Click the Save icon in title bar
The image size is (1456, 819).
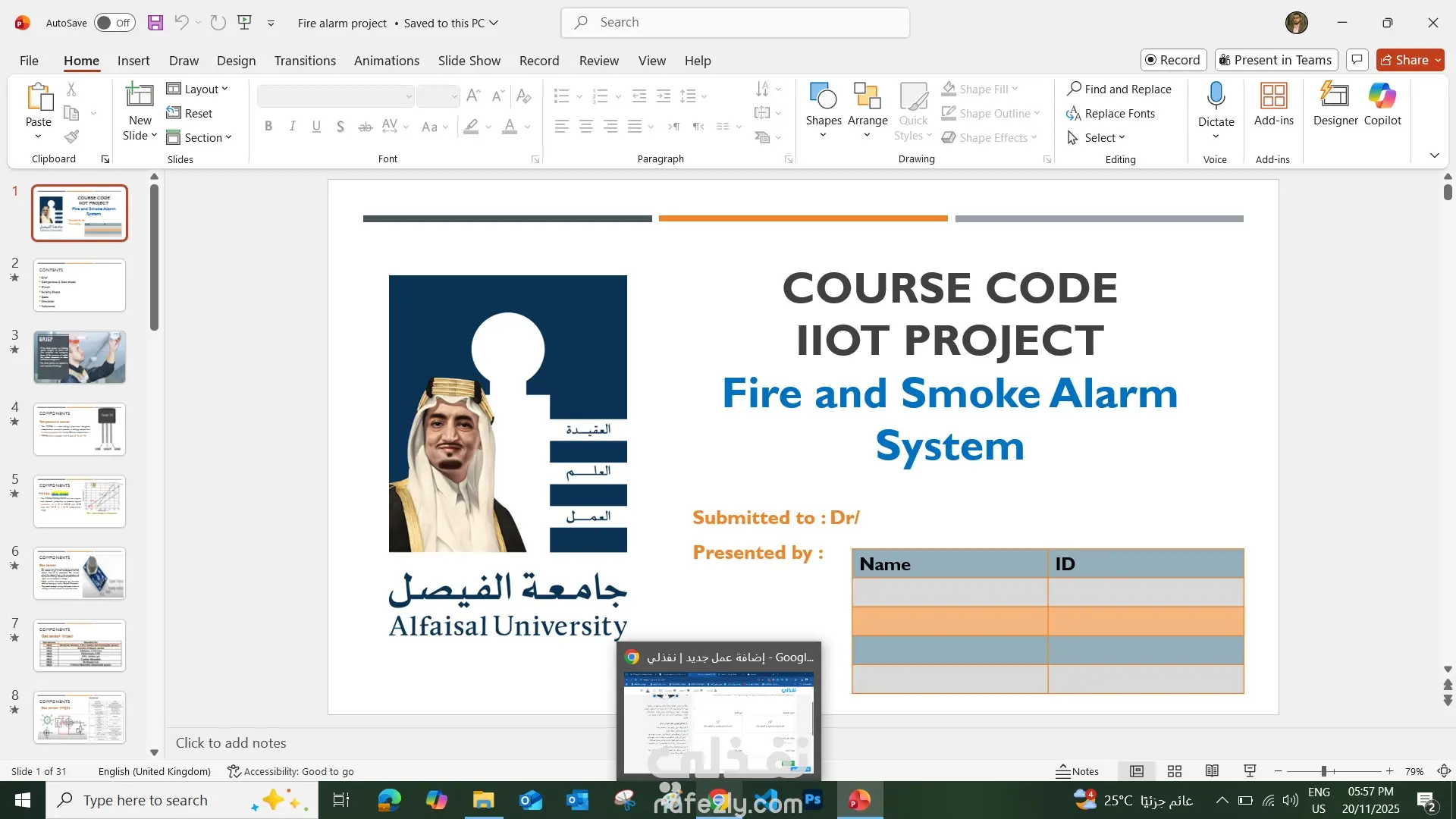(155, 23)
